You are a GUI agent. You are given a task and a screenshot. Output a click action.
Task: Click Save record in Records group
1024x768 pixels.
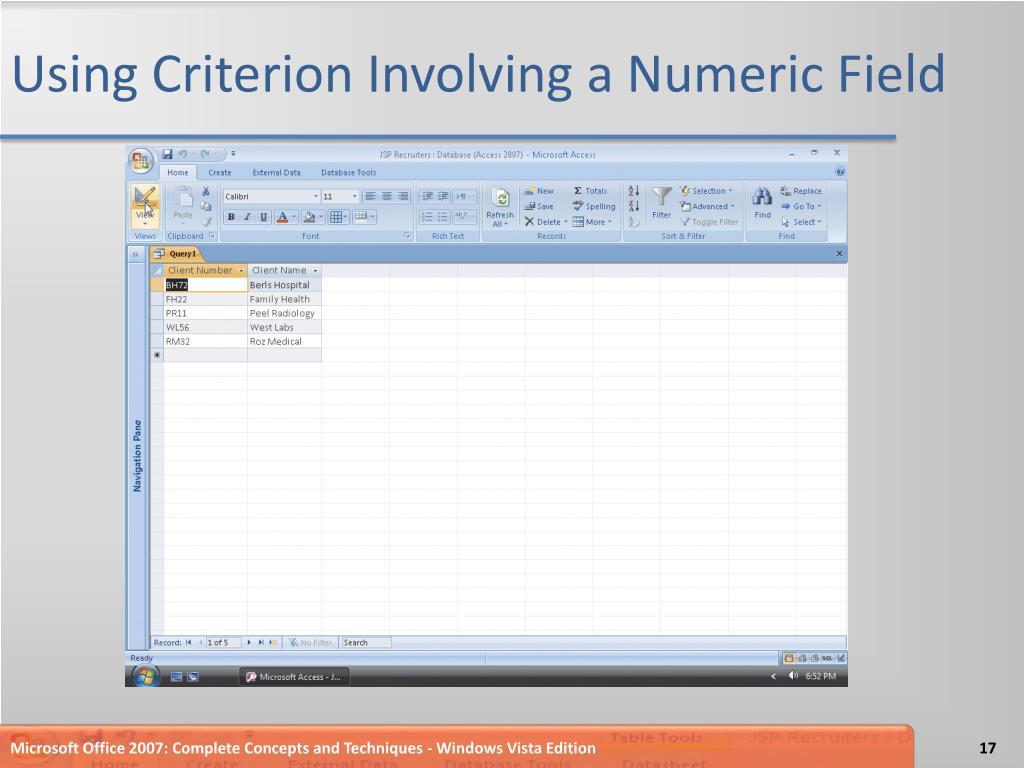[x=539, y=206]
